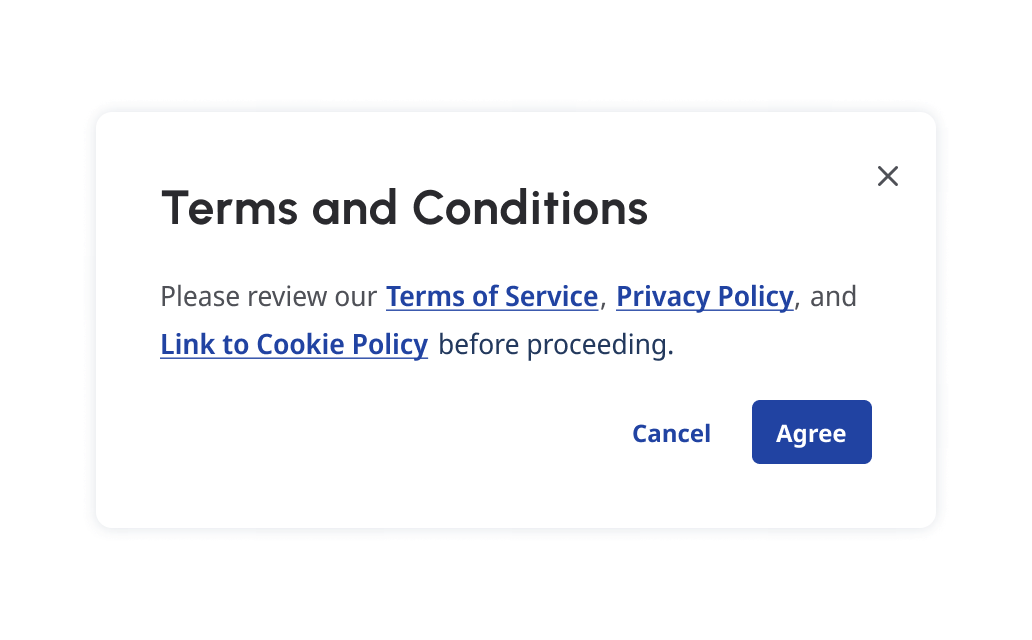Dismiss the dialog with the X icon
1032x640 pixels.
pos(888,177)
